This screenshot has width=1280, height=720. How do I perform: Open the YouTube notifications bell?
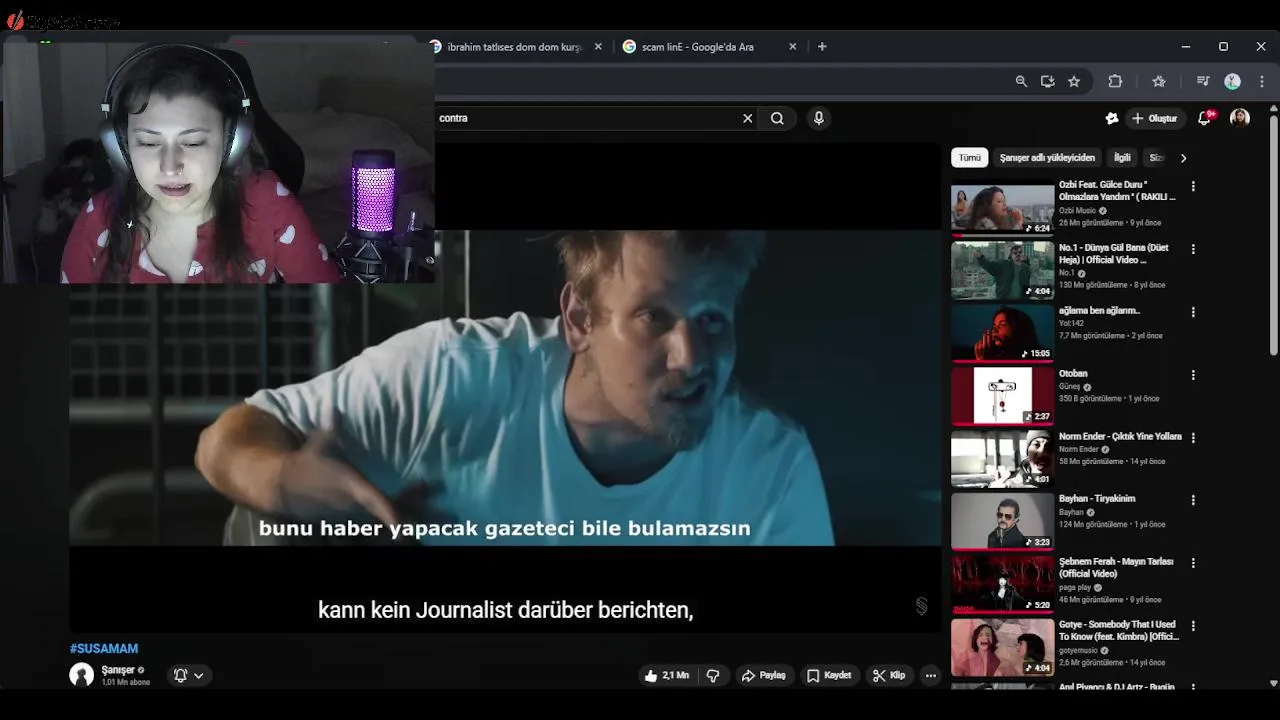tap(1206, 118)
